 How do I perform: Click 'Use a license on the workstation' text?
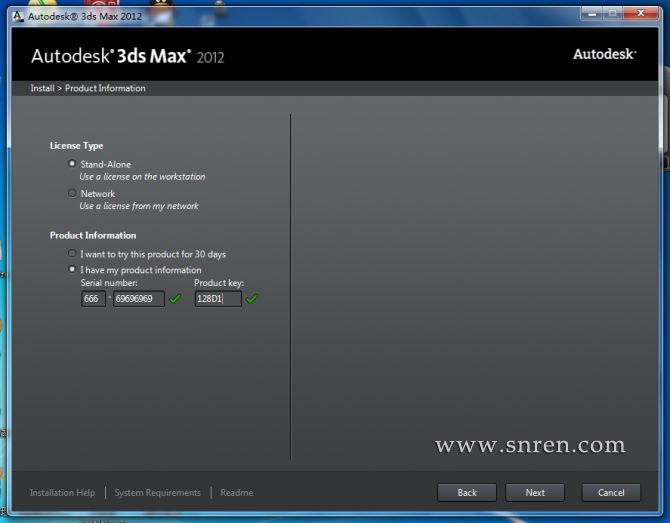coord(142,176)
